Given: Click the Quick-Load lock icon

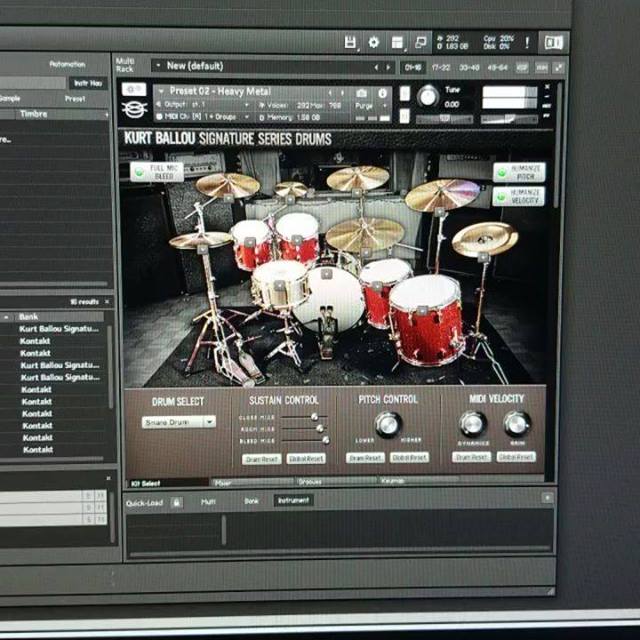Looking at the screenshot, I should coord(177,502).
